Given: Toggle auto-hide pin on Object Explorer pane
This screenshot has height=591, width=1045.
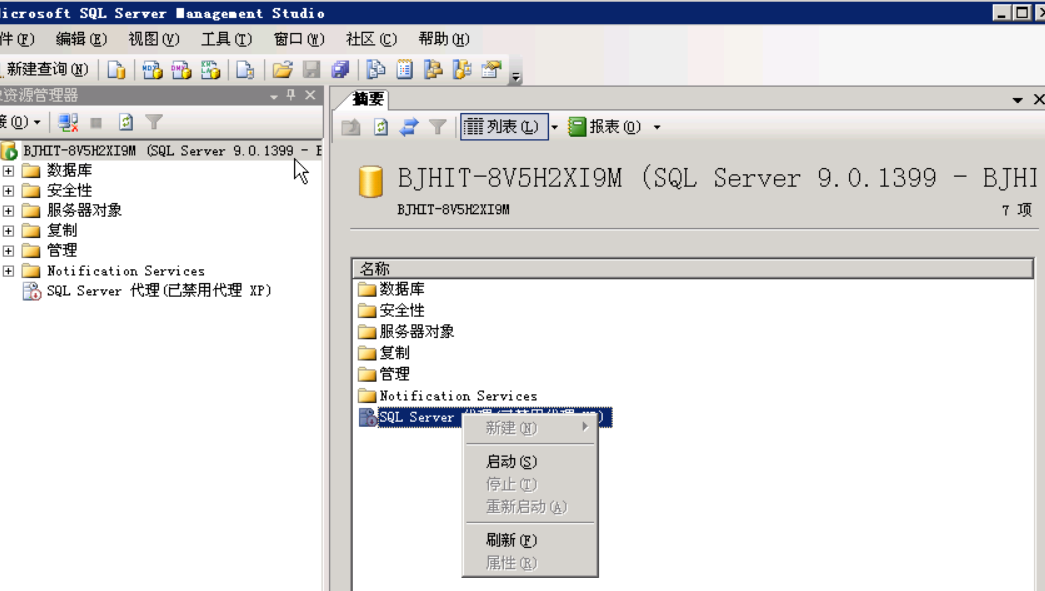Looking at the screenshot, I should tap(291, 95).
